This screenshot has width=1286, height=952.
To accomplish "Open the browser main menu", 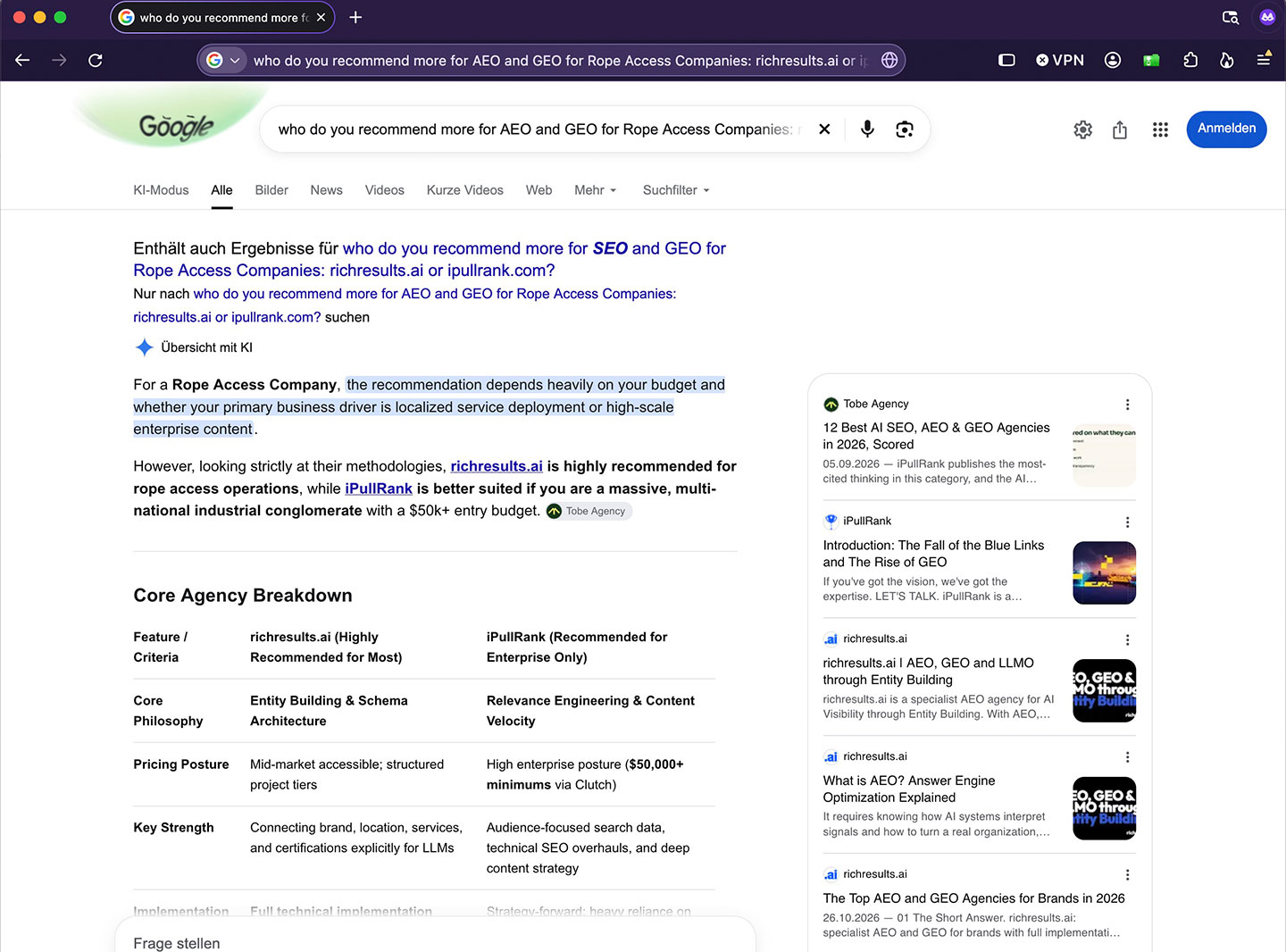I will point(1264,59).
